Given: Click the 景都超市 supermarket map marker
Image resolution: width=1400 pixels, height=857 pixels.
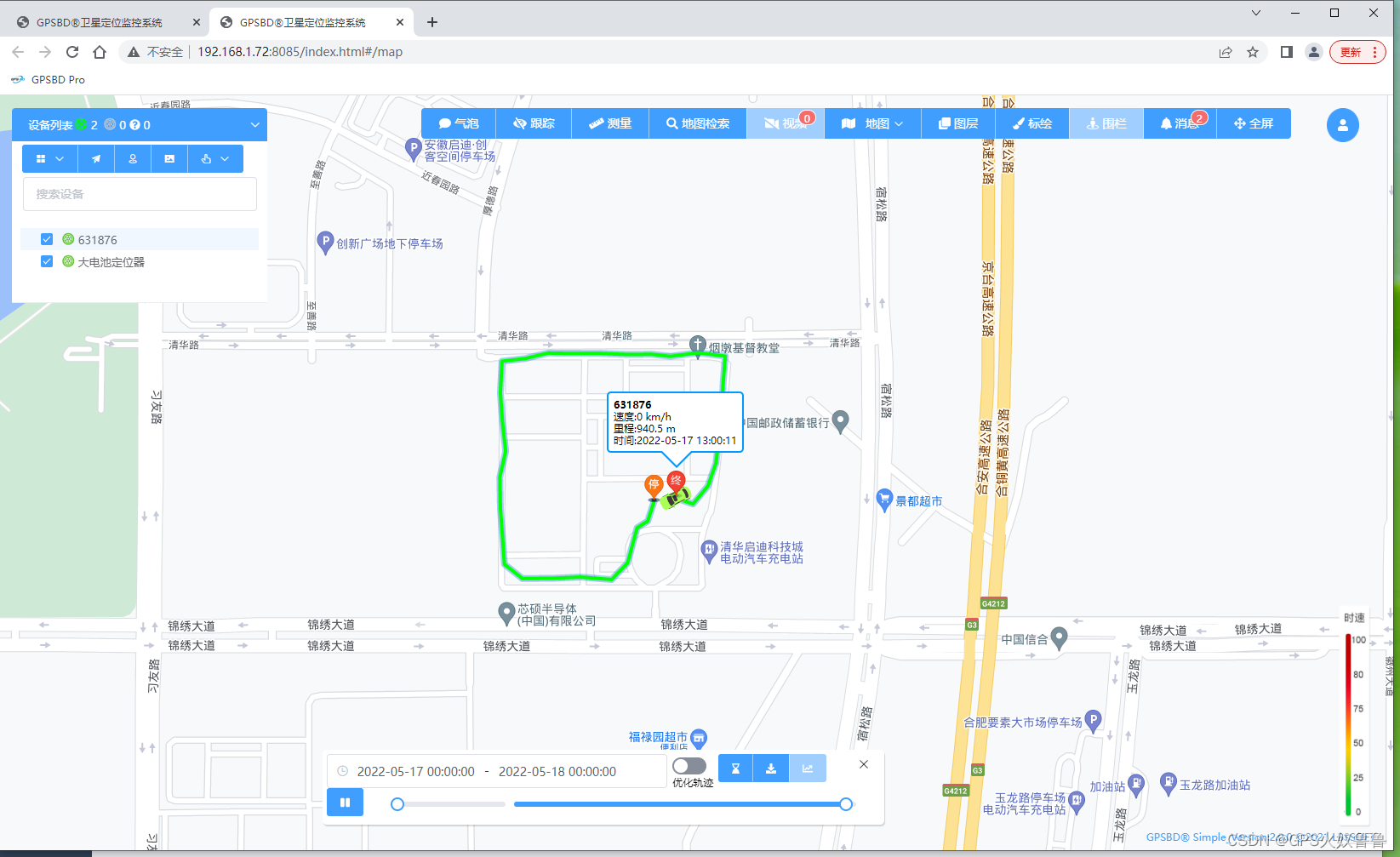Looking at the screenshot, I should pyautogui.click(x=884, y=500).
